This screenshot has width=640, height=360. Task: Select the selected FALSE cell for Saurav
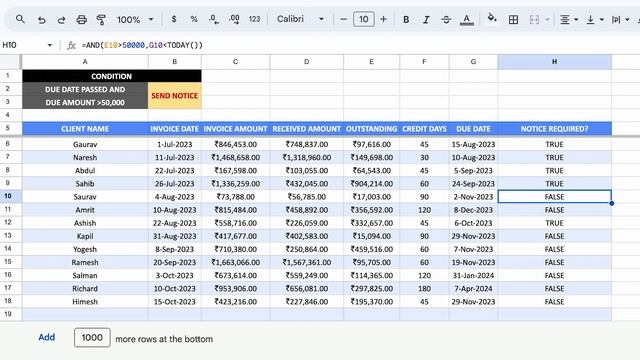point(554,197)
